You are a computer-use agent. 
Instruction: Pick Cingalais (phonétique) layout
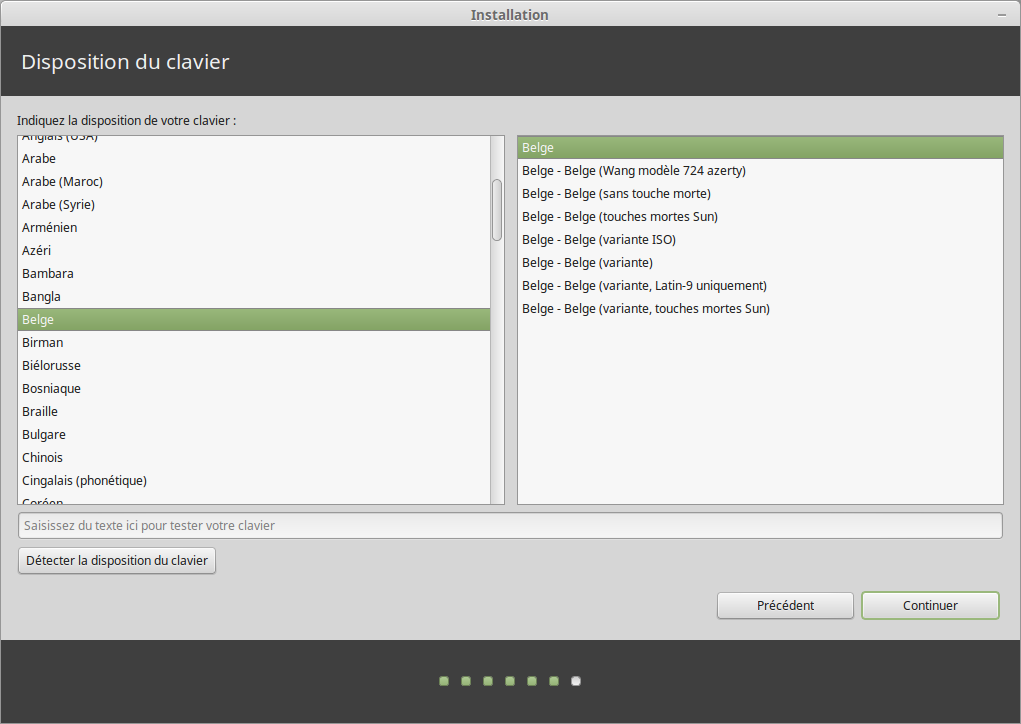pyautogui.click(x=84, y=481)
